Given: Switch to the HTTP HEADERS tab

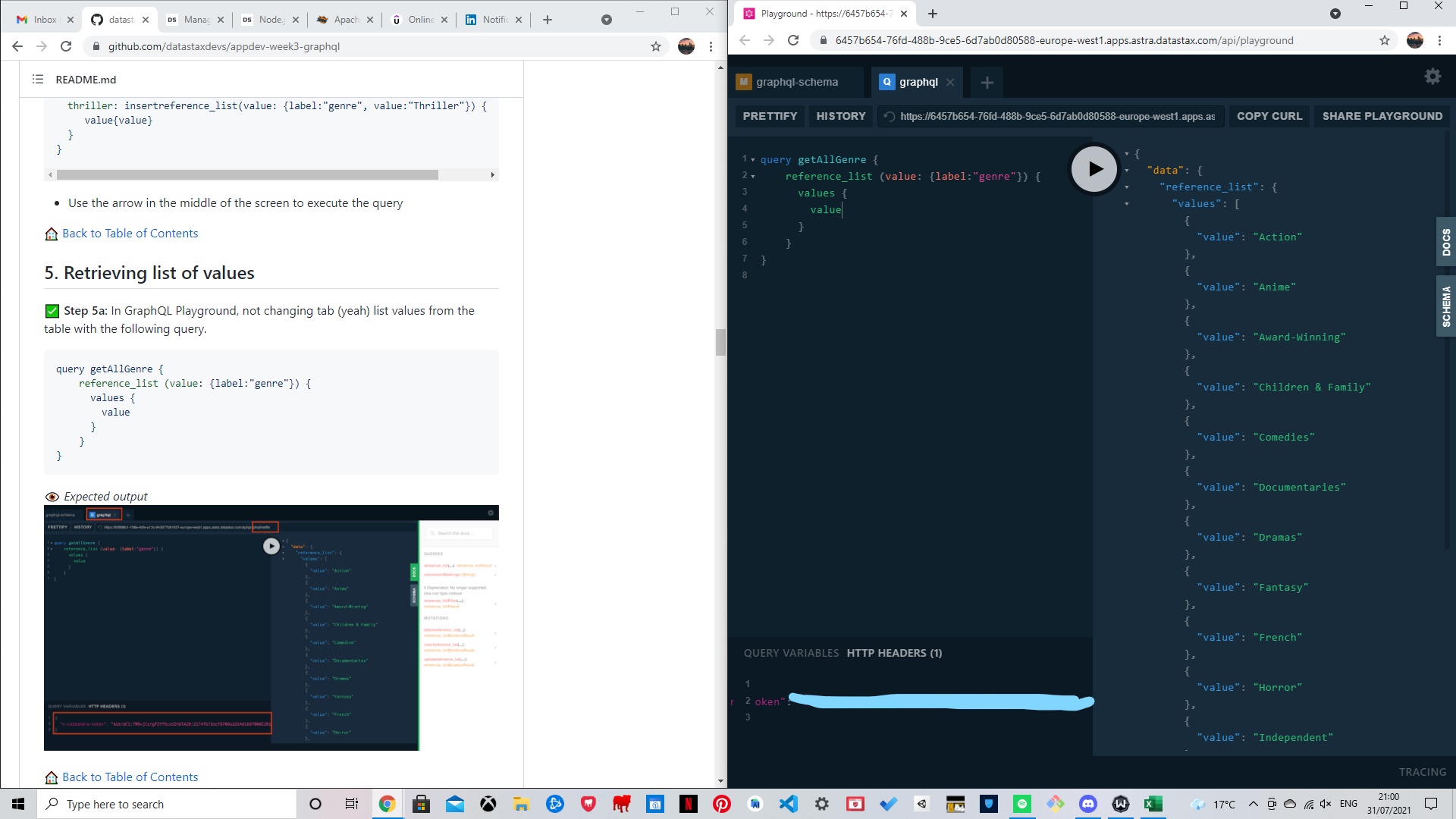Looking at the screenshot, I should [895, 653].
